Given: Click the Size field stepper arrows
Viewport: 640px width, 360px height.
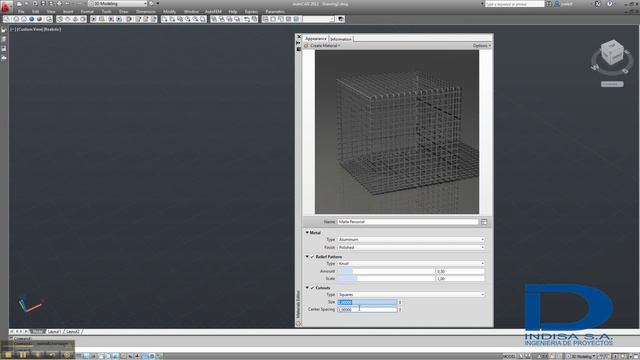Looking at the screenshot, I should pos(400,302).
